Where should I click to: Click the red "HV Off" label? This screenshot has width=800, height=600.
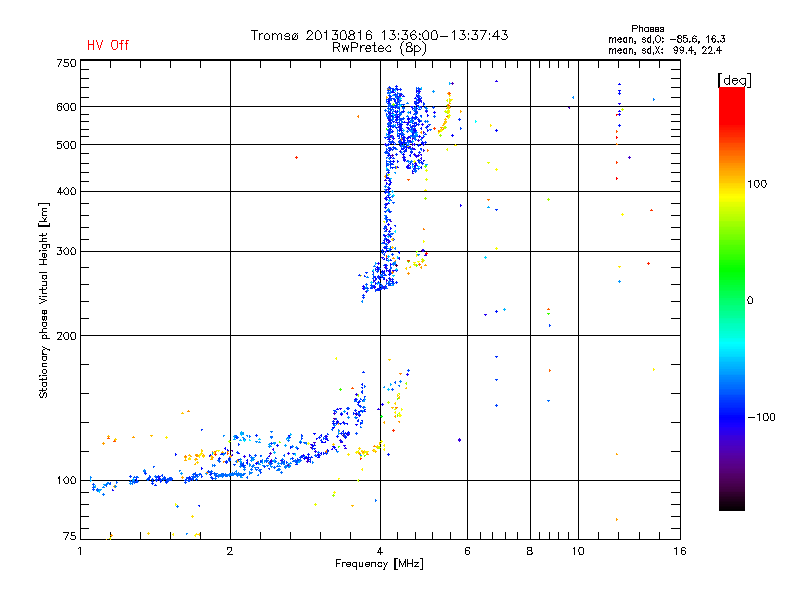108,45
